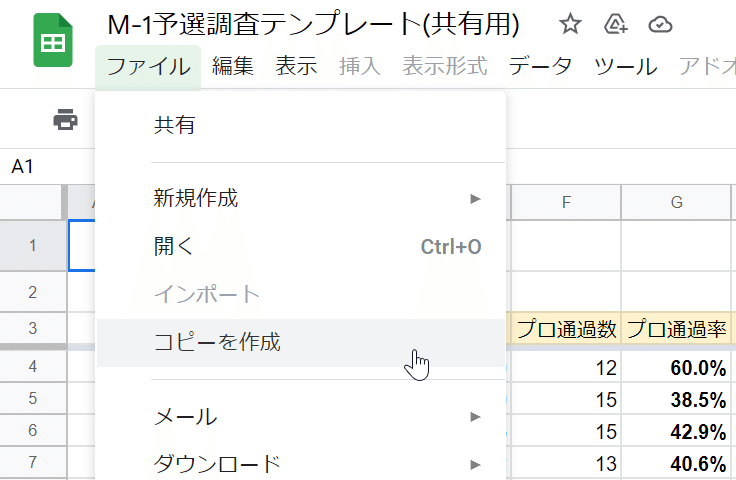This screenshot has height=480, width=736.
Task: Open the 編集 menu
Action: tap(233, 66)
